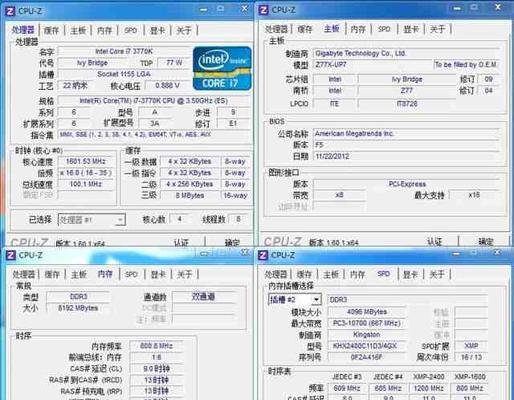Click channel value 双通道

click(203, 297)
